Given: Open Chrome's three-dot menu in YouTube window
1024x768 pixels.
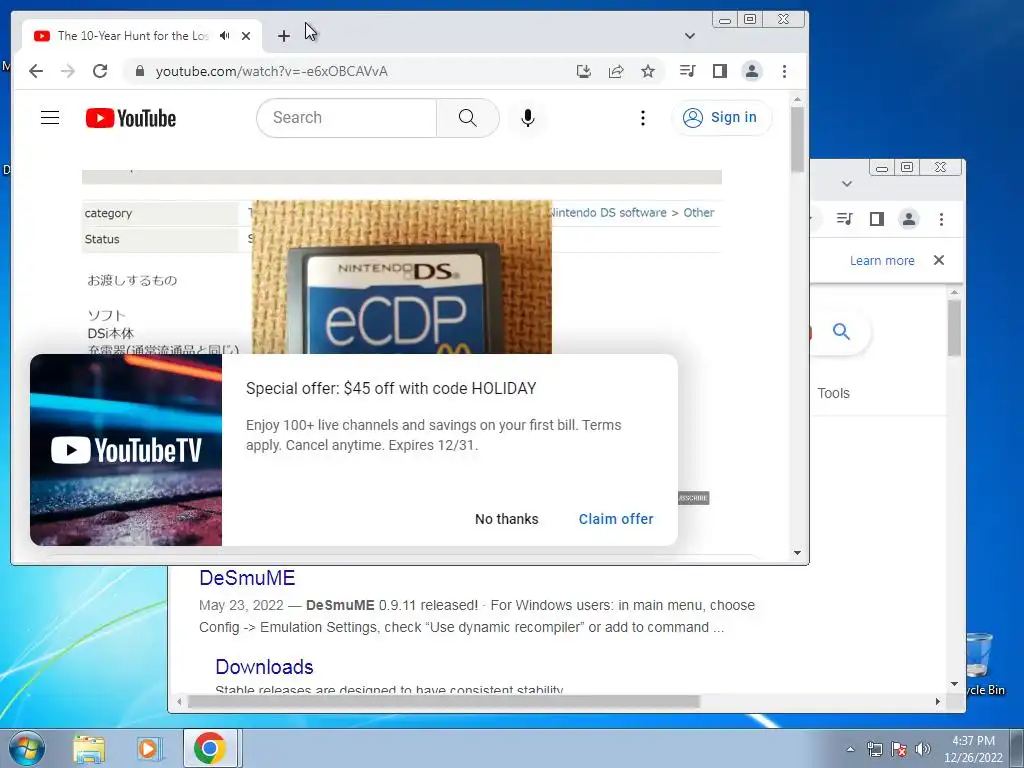Looking at the screenshot, I should [x=784, y=71].
